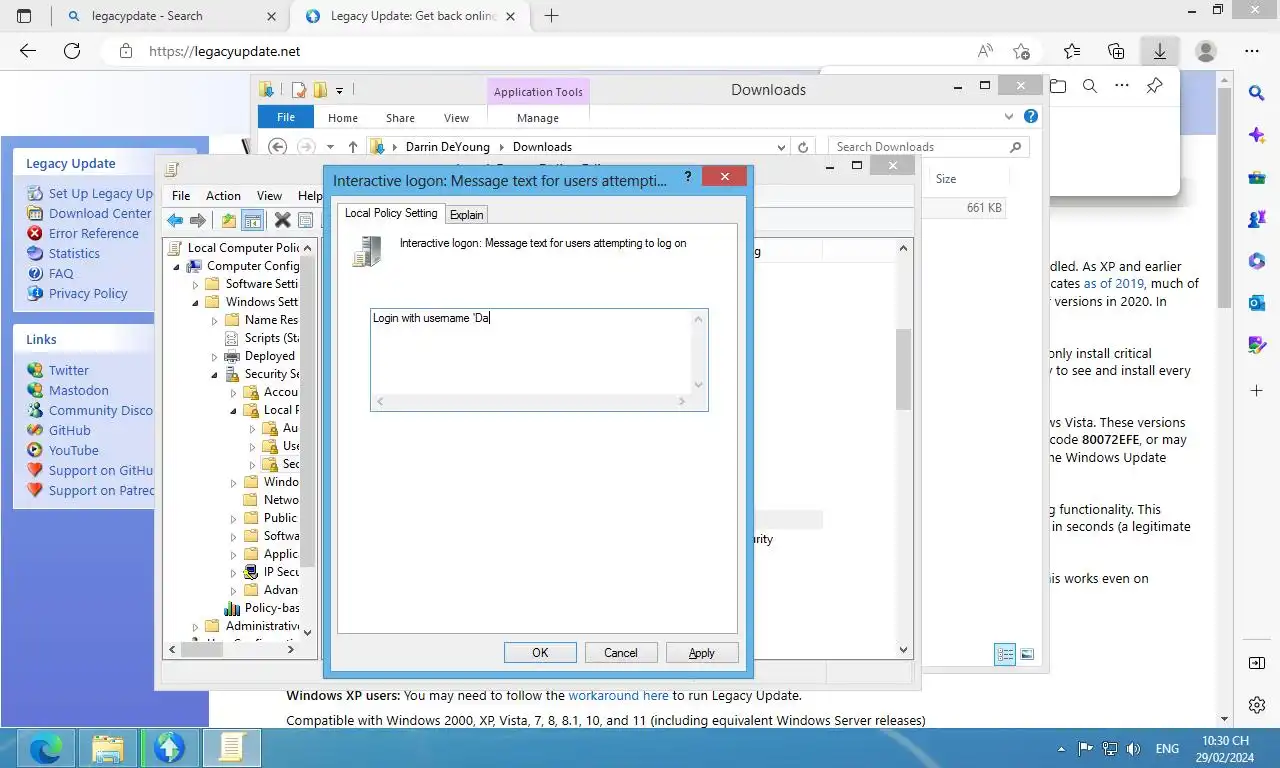
Task: Open Edge sidebar Outlook icon
Action: 1257,303
